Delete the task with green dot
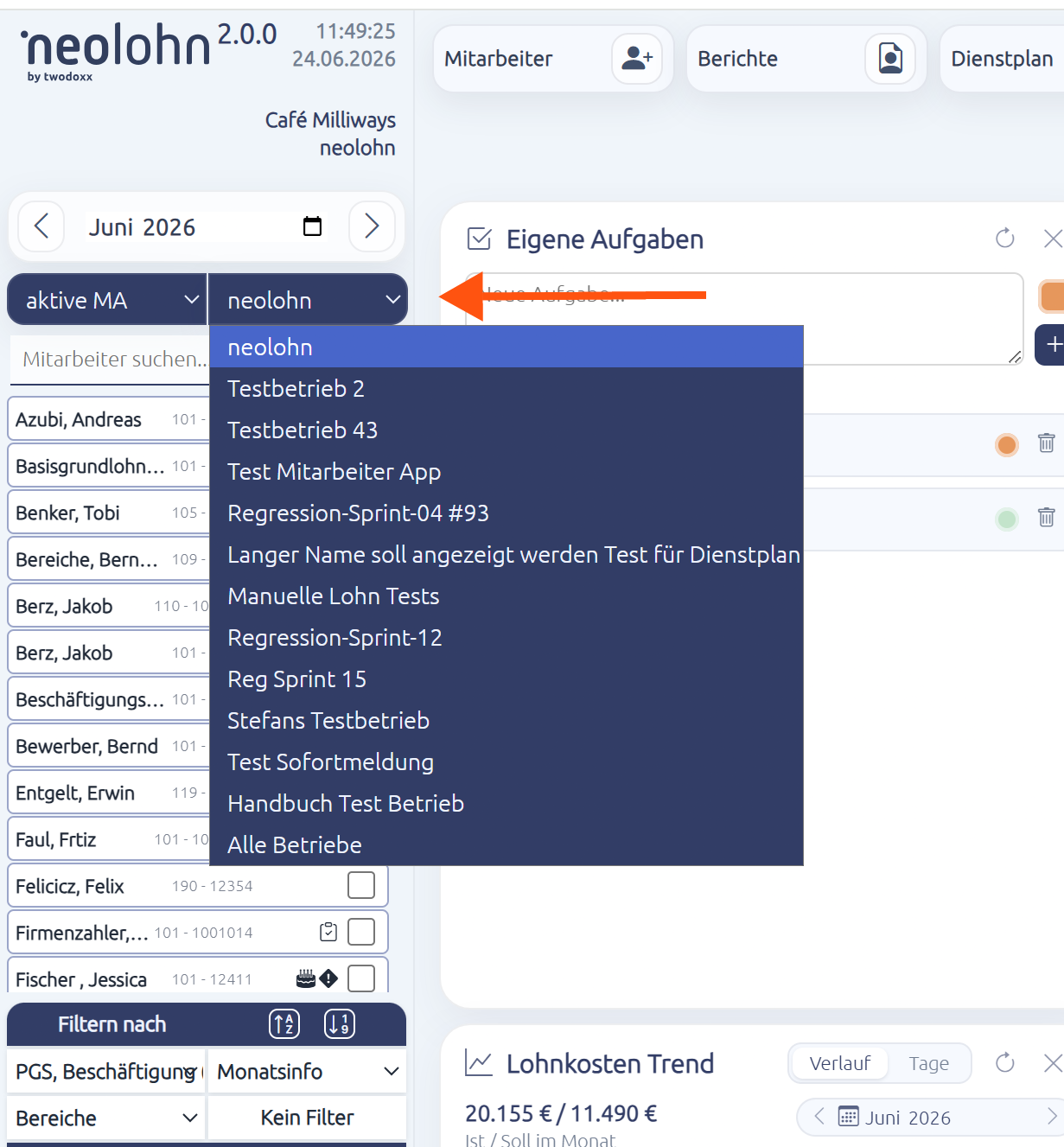1064x1147 pixels. pos(1046,518)
